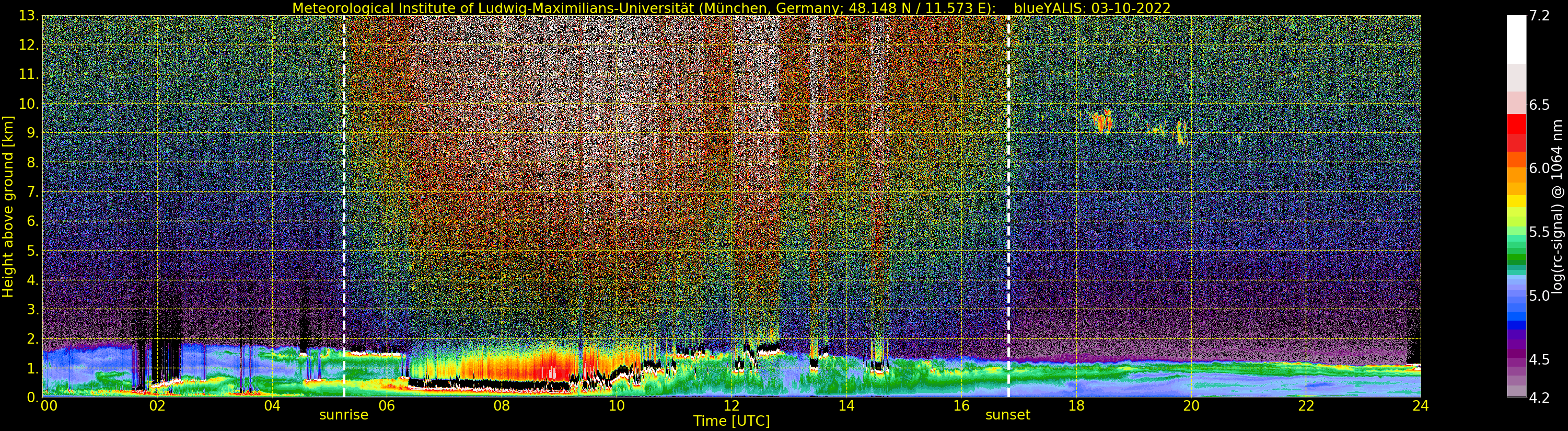The height and width of the screenshot is (431, 1568).
Task: Click the time axis tick '06'
Action: (387, 405)
